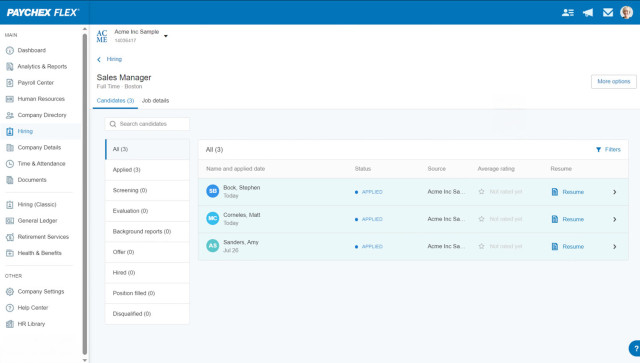Click the Hiring (Classic) icon
Screen dimensions: 640x363
coord(10,205)
